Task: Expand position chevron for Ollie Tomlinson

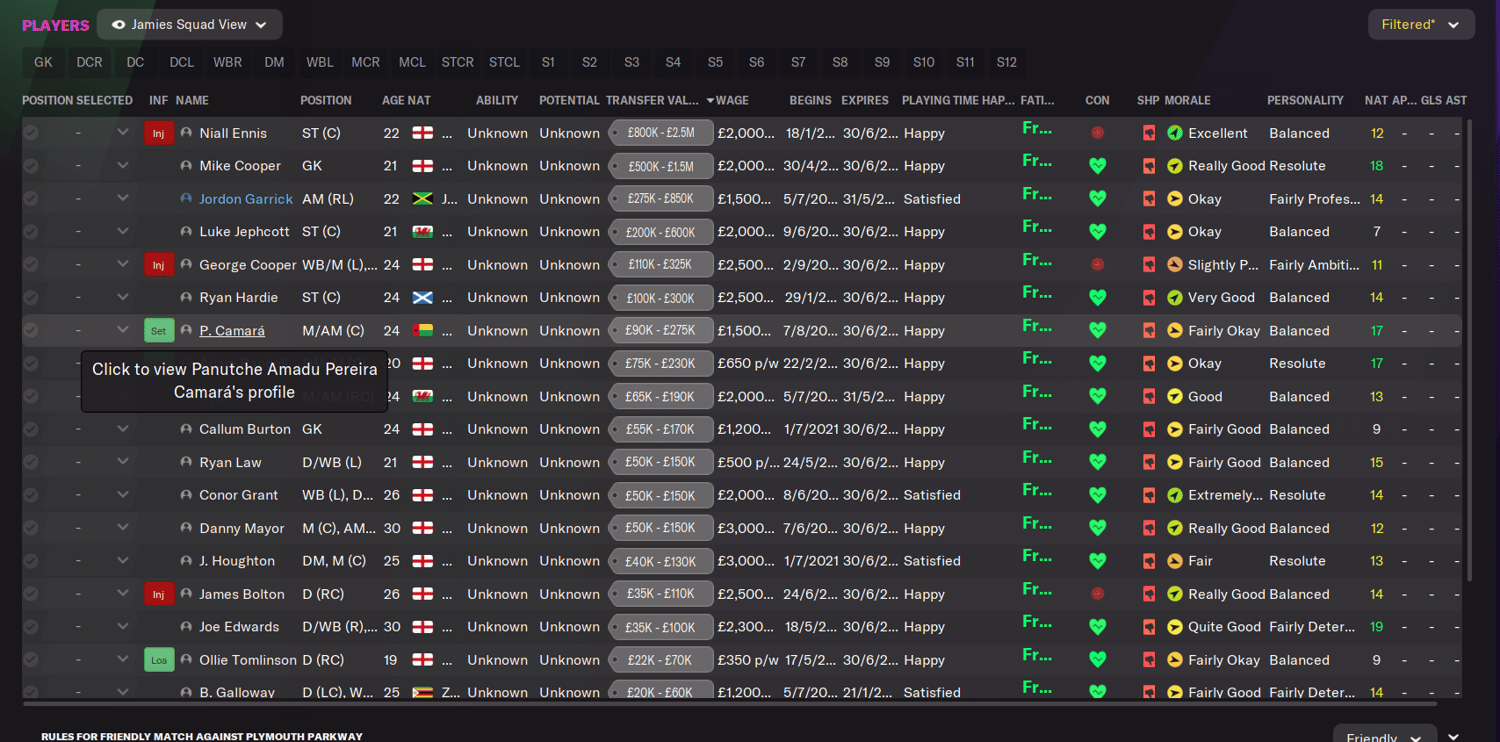Action: (x=122, y=659)
